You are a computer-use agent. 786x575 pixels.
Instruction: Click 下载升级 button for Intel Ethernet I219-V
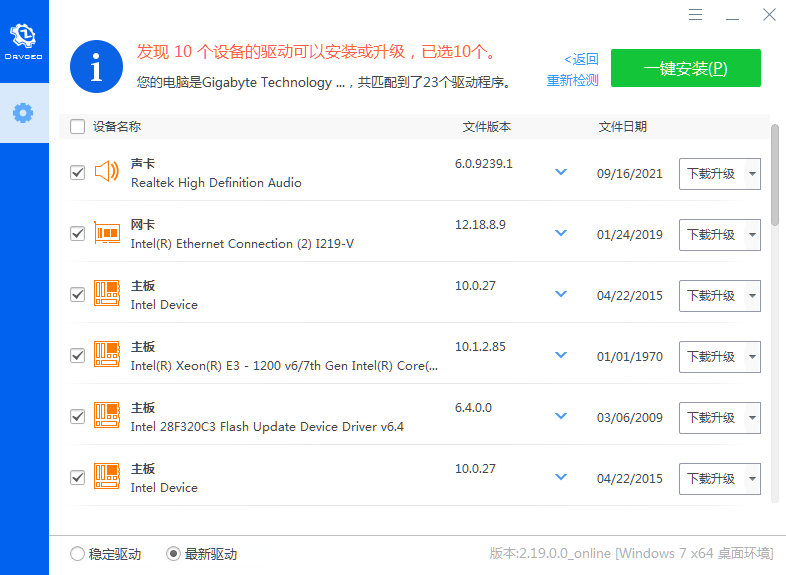tap(712, 235)
